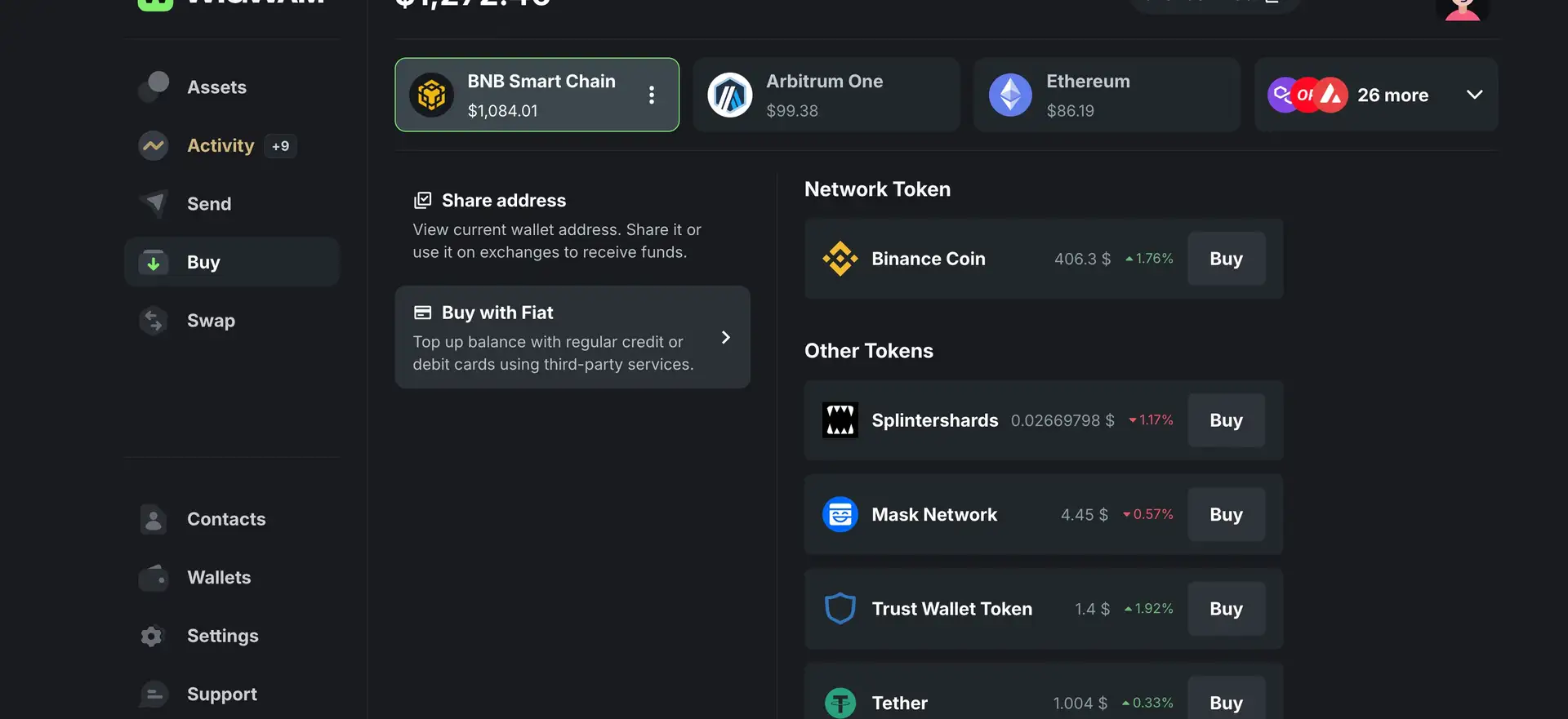Viewport: 1568px width, 719px height.
Task: Open the Swap menu item
Action: (211, 321)
